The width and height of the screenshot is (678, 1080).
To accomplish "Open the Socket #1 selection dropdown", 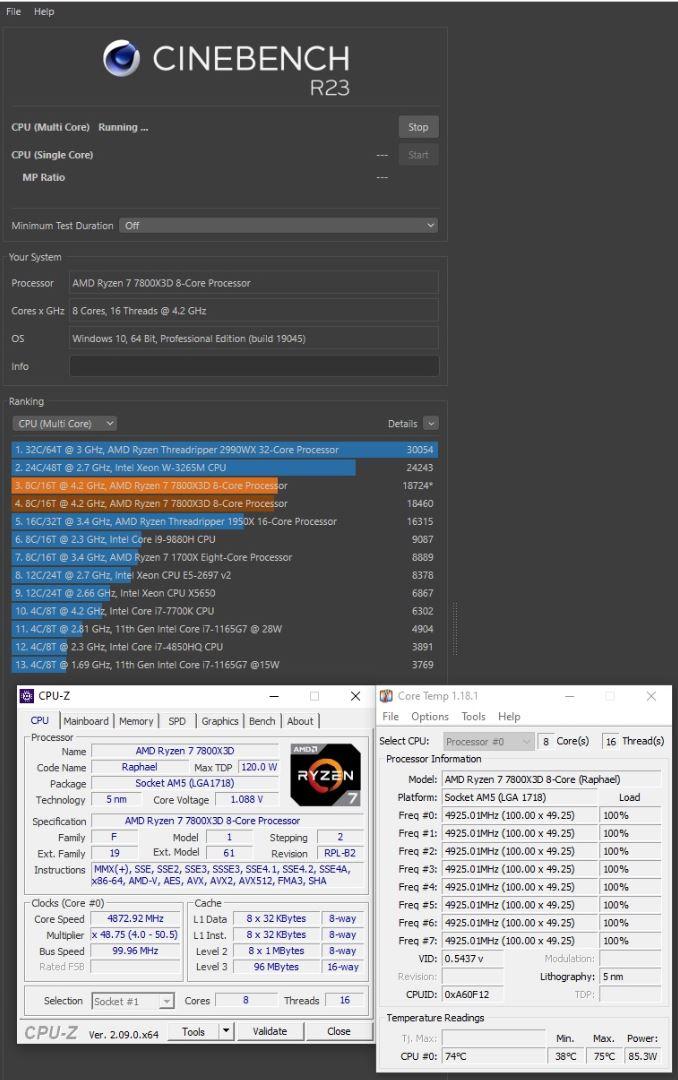I will [x=133, y=1001].
